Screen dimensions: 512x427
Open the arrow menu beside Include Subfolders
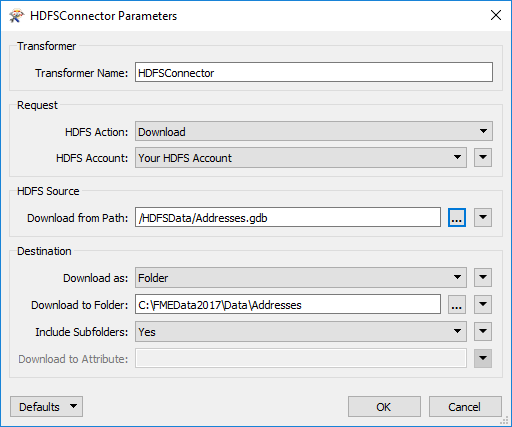483,331
